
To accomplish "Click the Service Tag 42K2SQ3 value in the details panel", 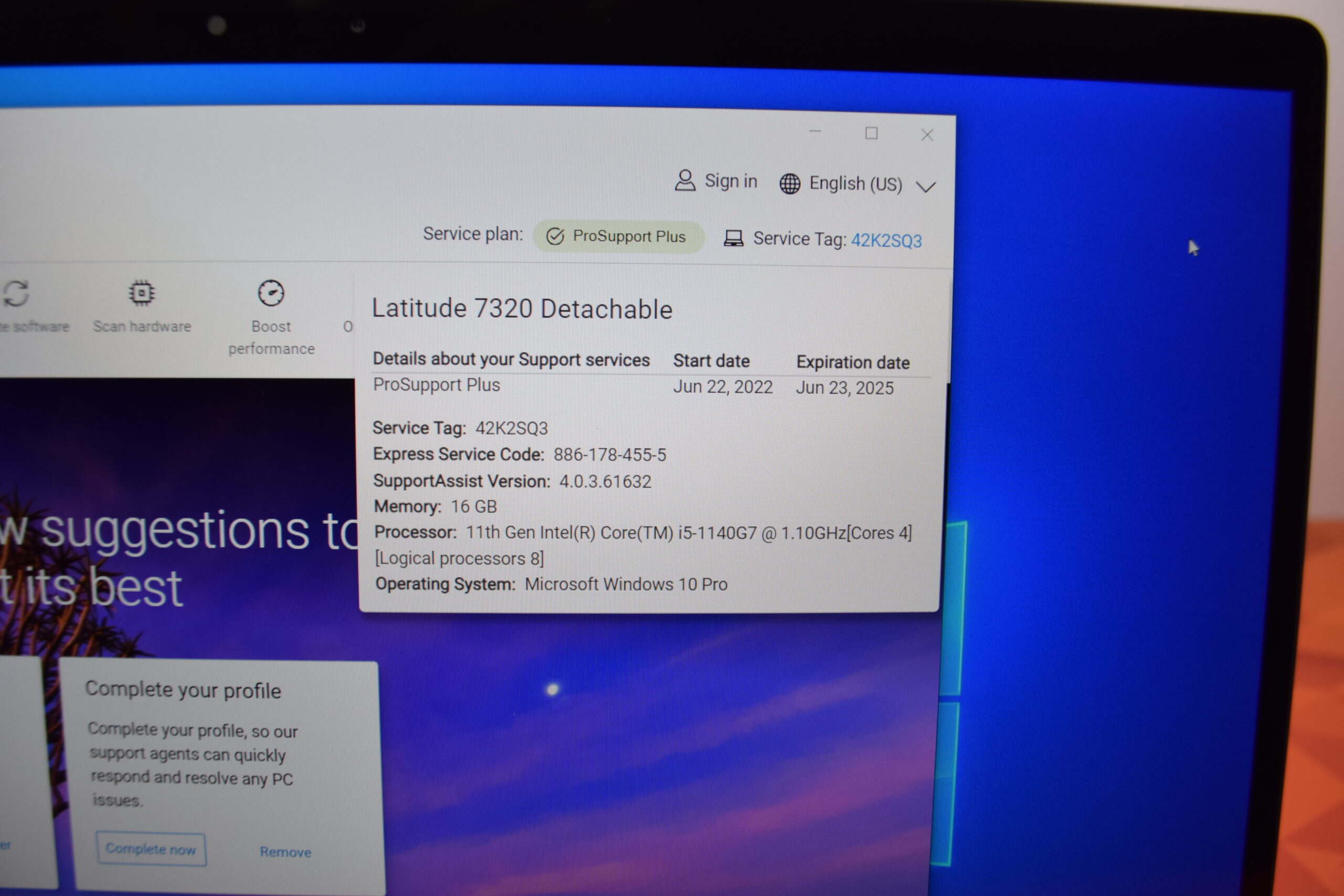I will pos(512,428).
